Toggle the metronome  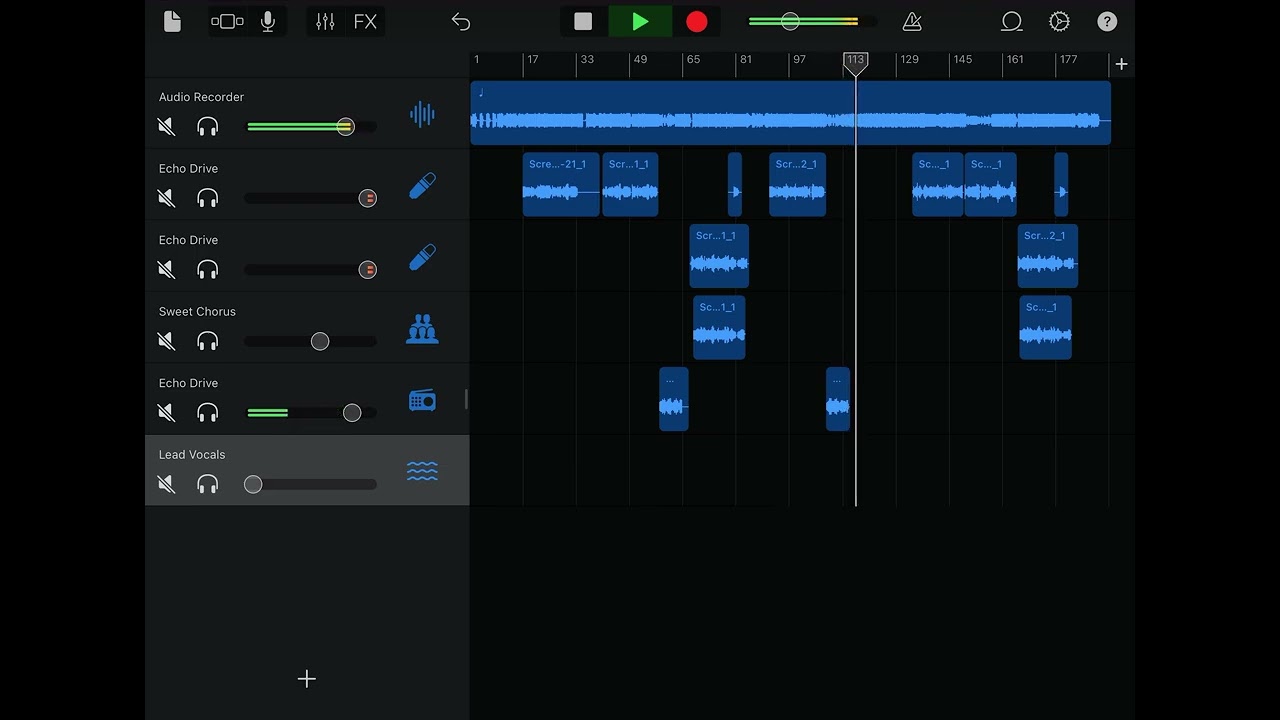(x=912, y=21)
